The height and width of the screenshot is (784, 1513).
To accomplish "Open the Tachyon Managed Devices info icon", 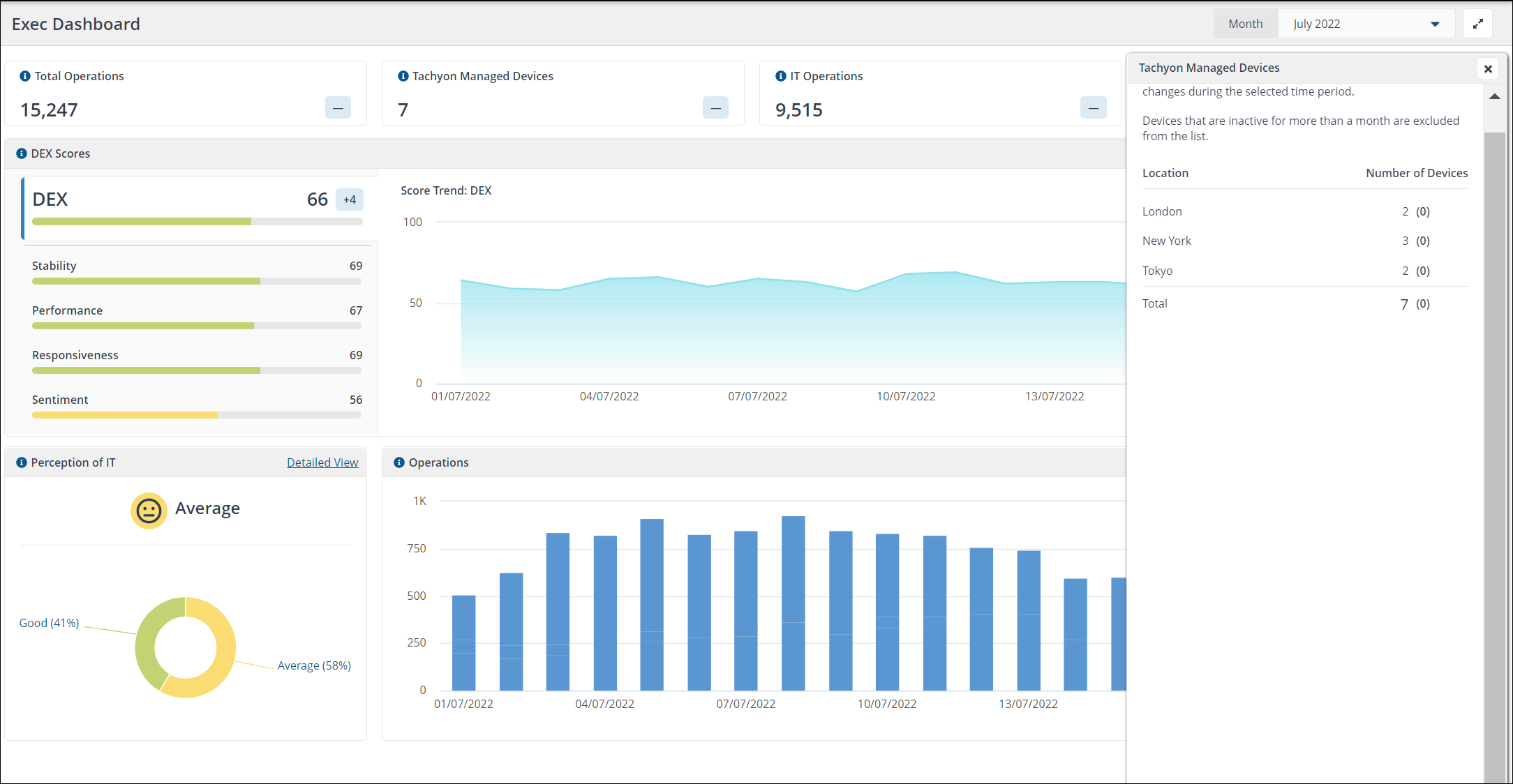I will coord(403,76).
